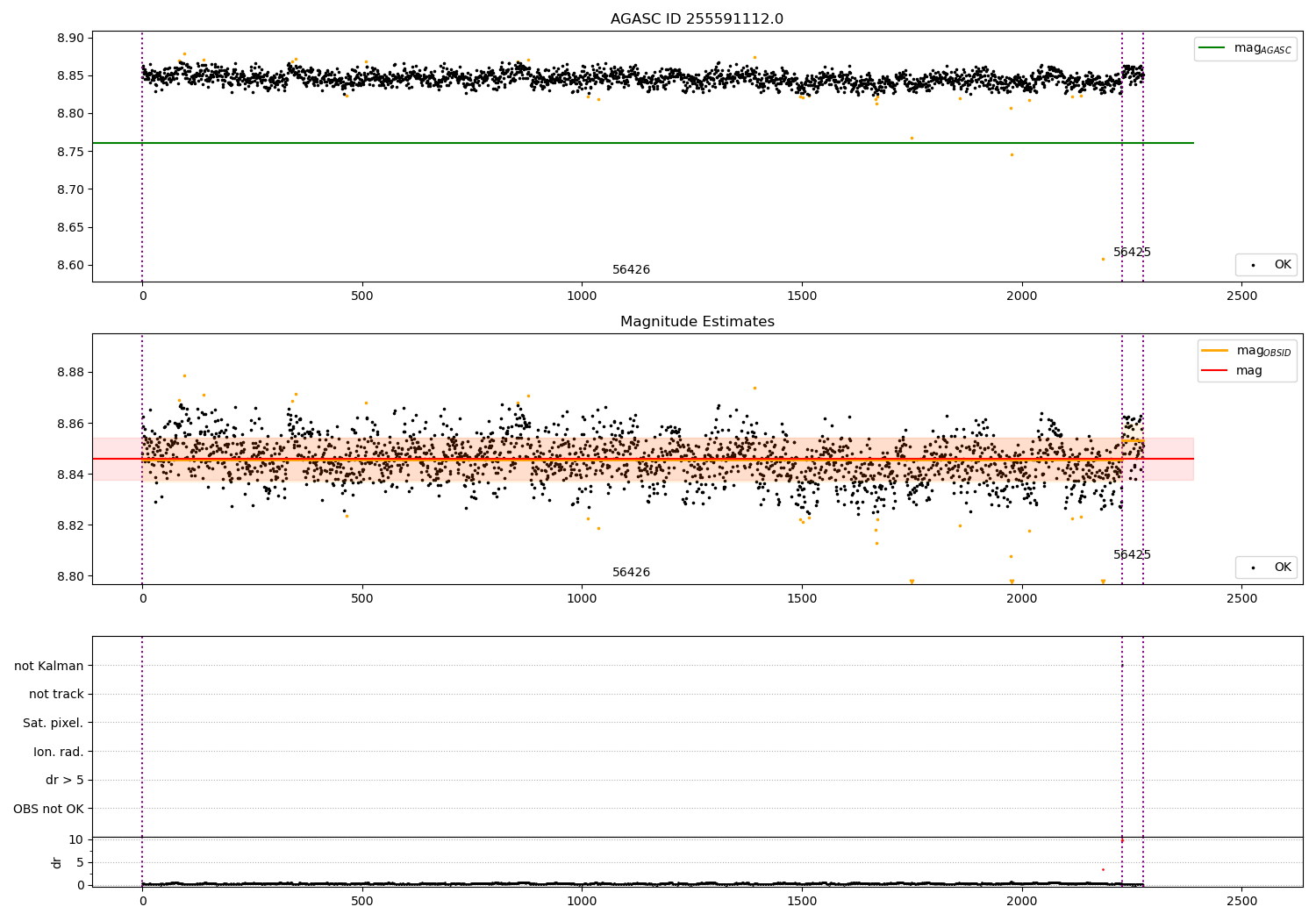Click the 'Sat. pixel.' row label
Viewport: 1316px width, 921px height.
(x=54, y=724)
